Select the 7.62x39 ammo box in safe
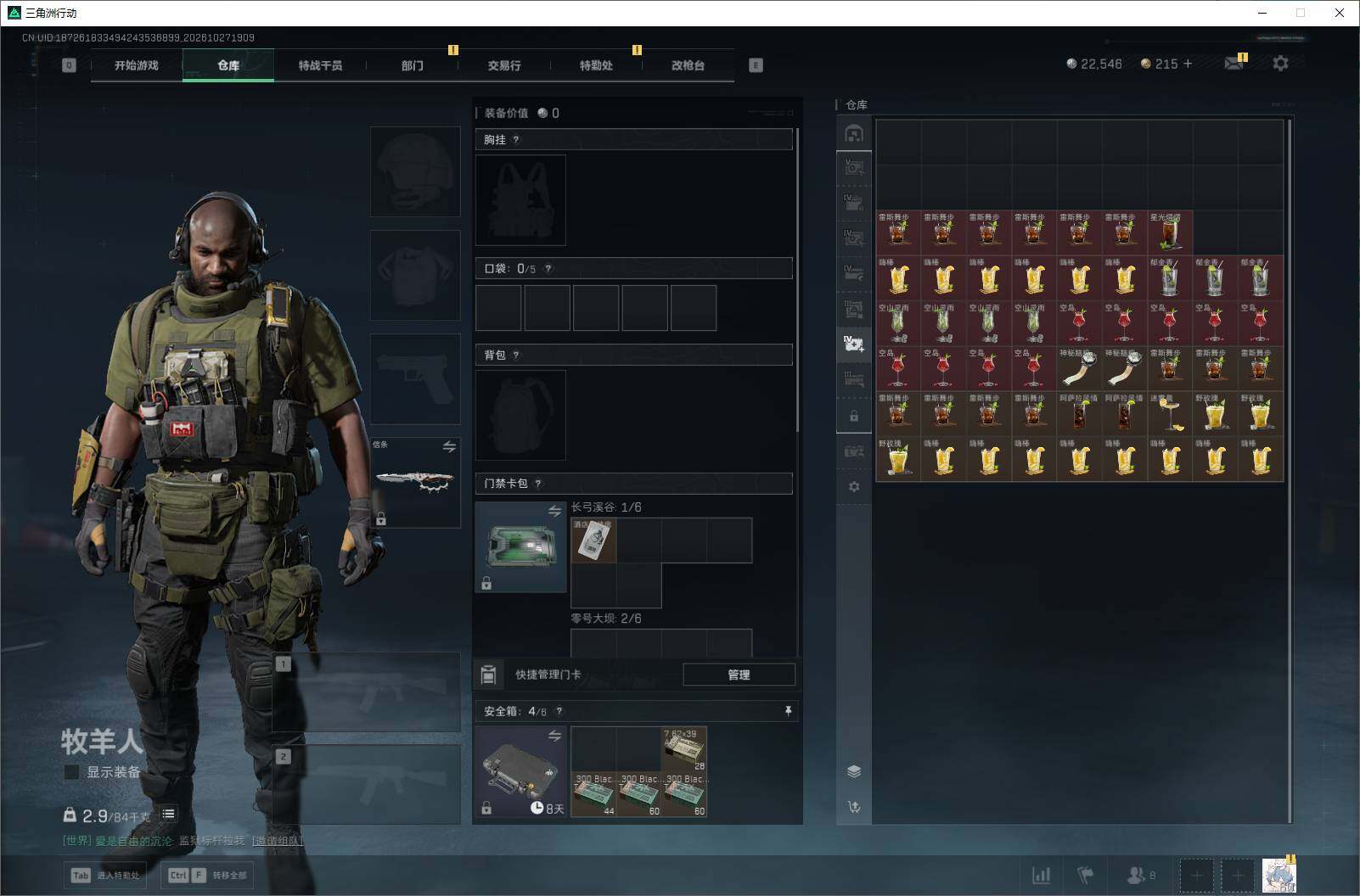The height and width of the screenshot is (896, 1360). (x=684, y=749)
